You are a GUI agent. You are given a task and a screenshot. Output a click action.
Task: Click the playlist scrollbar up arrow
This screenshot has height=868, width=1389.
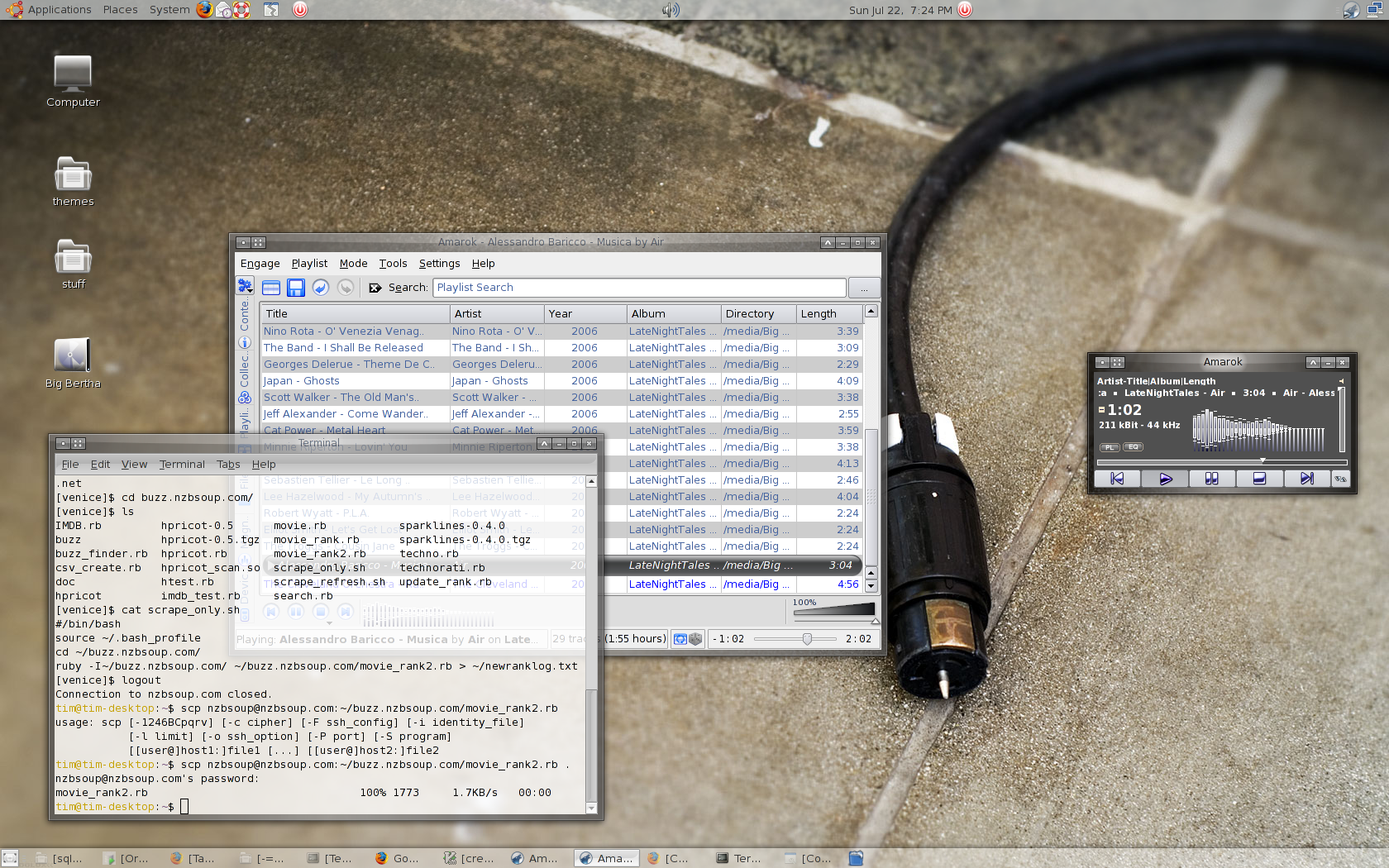click(871, 312)
